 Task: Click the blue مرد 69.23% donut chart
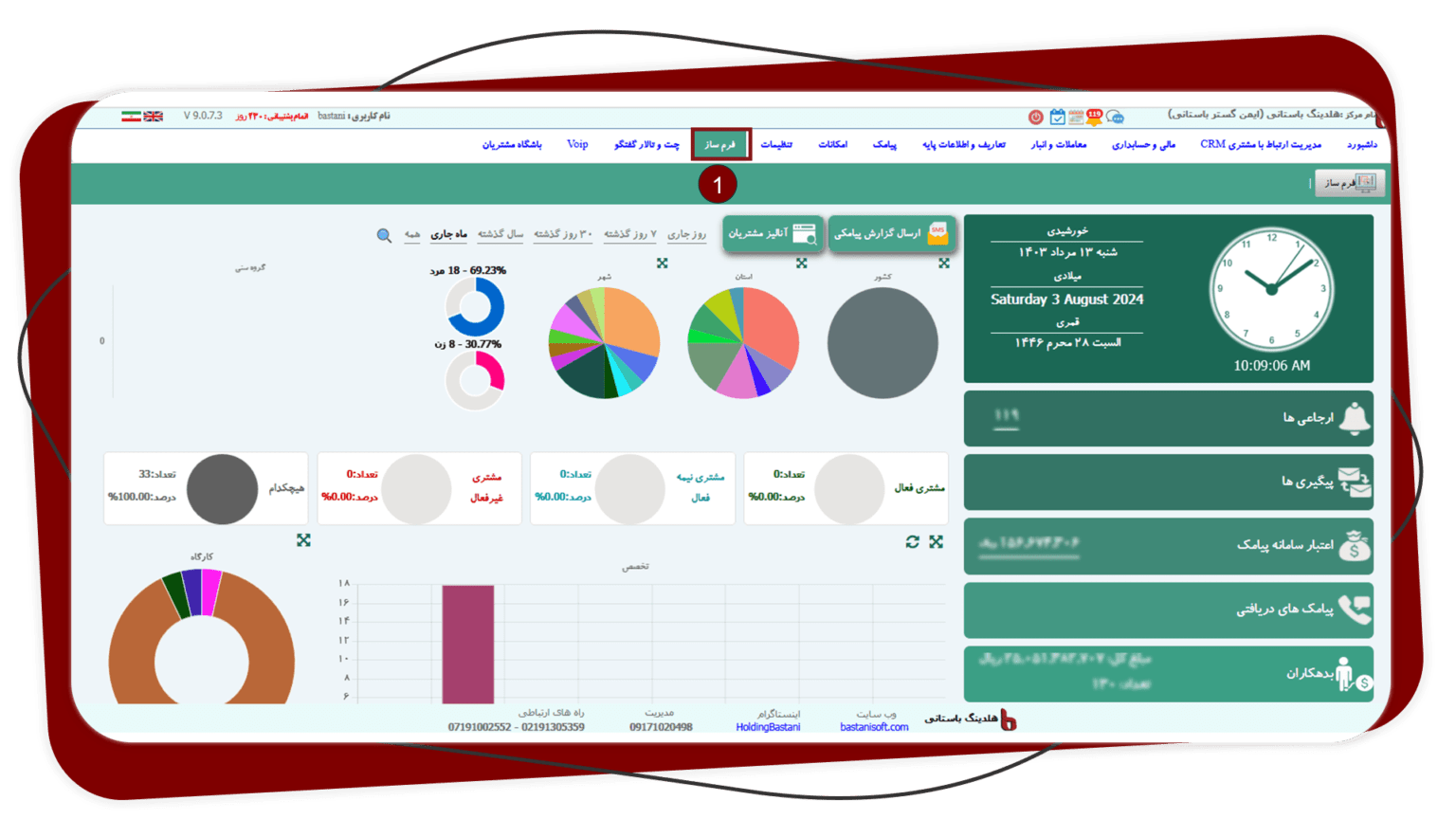[x=475, y=306]
